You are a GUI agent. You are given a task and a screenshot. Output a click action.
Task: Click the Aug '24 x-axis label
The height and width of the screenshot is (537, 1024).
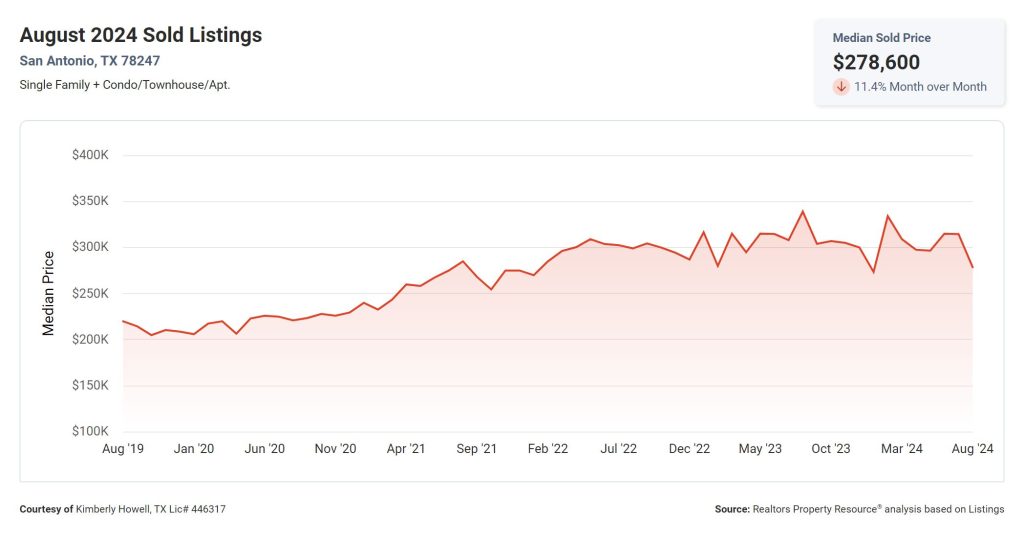(x=972, y=449)
